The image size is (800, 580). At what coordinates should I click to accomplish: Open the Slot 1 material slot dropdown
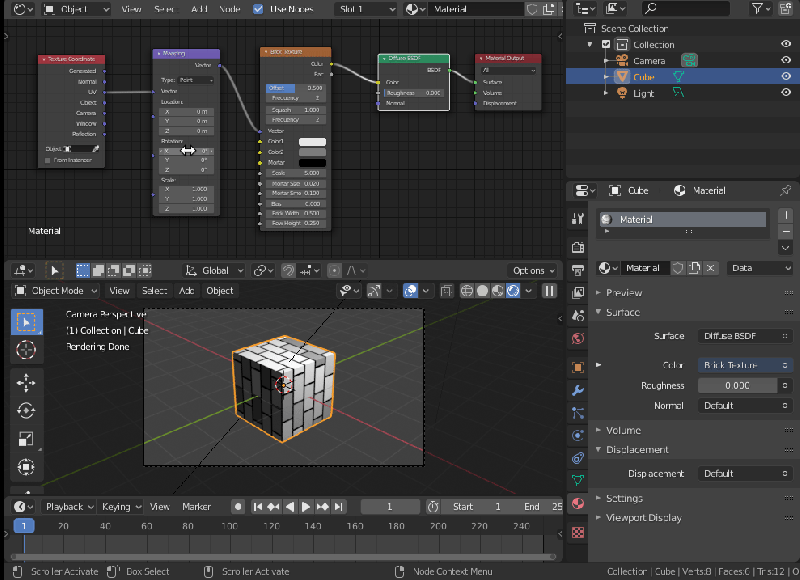[365, 9]
